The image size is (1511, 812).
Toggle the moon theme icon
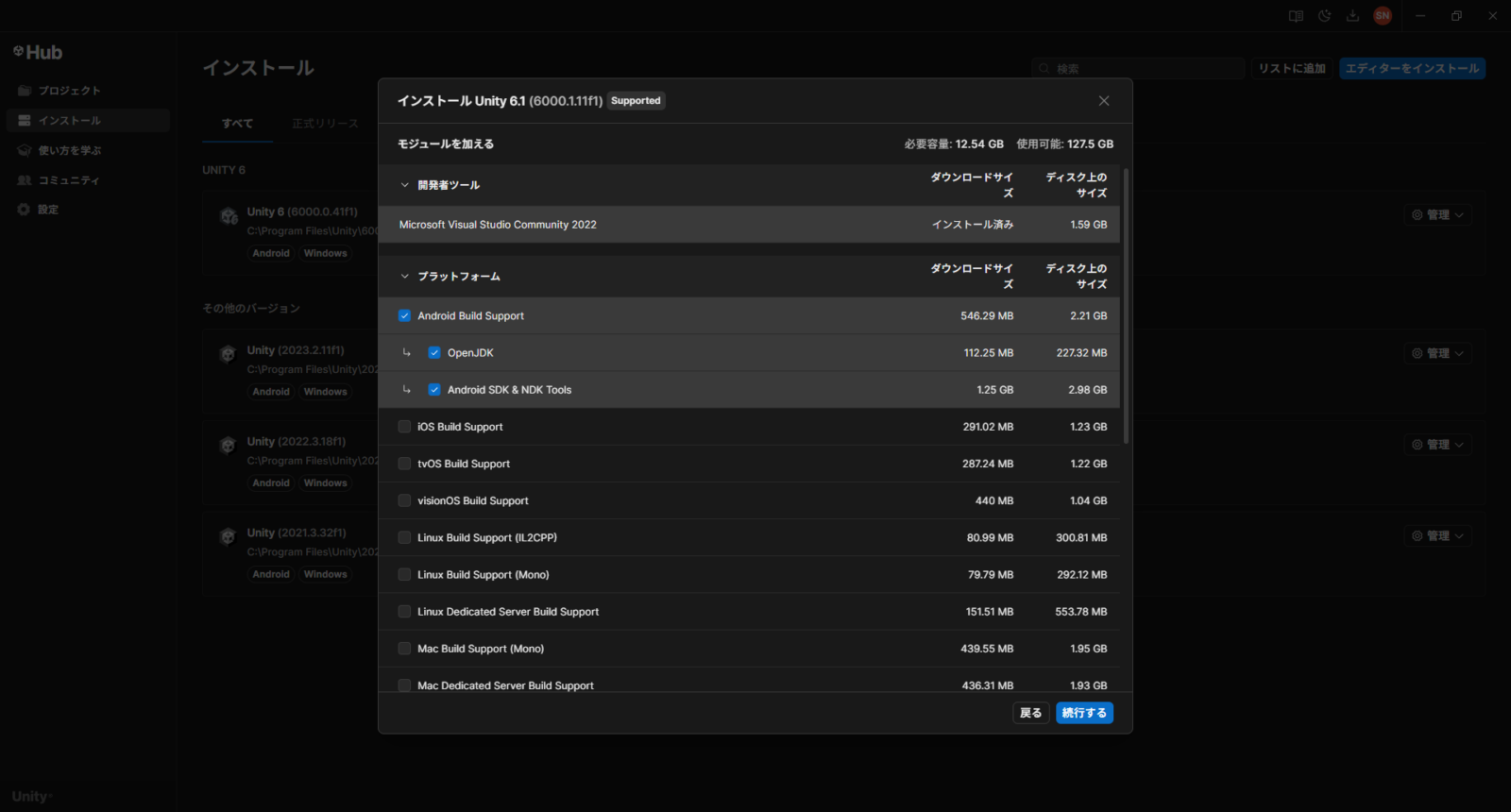(x=1324, y=16)
